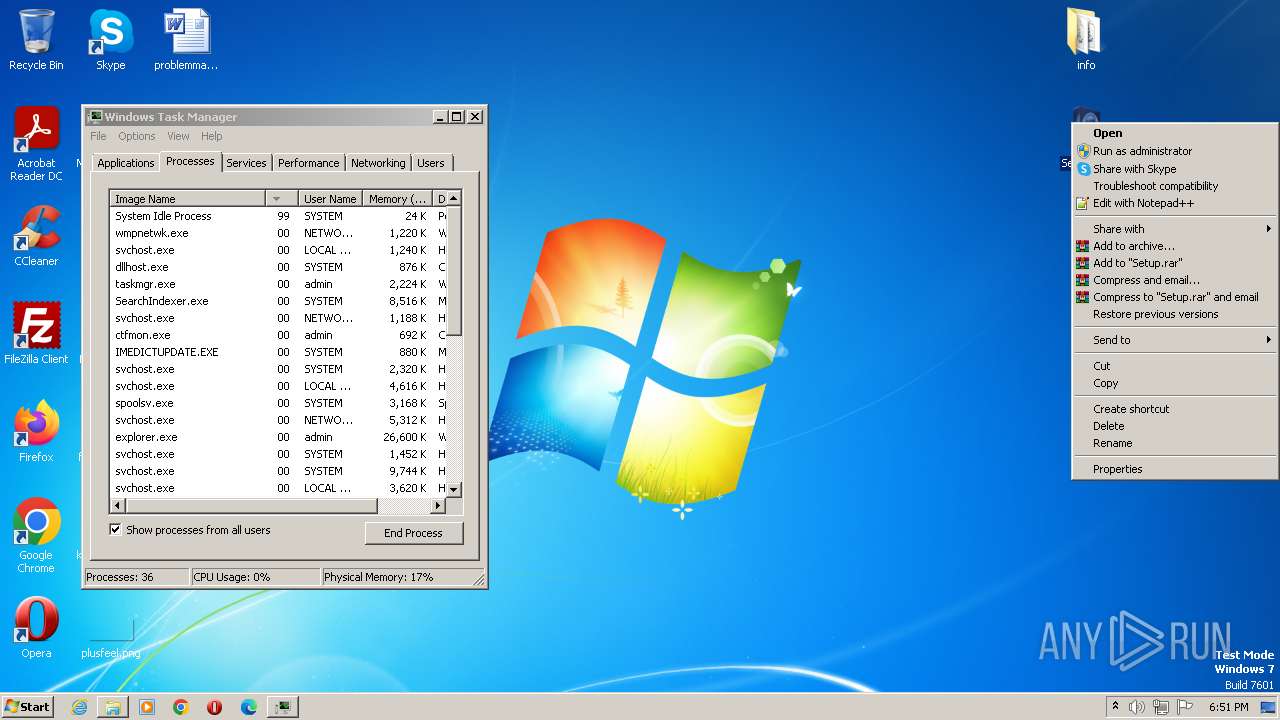Click CPU column sort arrow header

click(281, 199)
